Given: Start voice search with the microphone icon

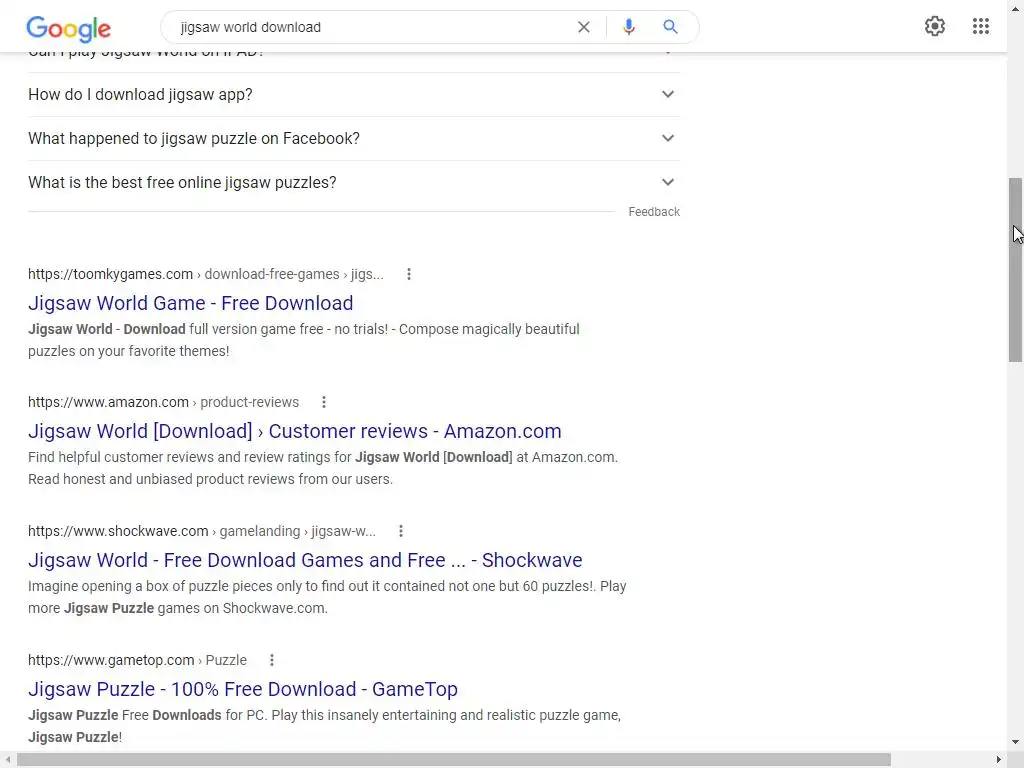Looking at the screenshot, I should 628,27.
